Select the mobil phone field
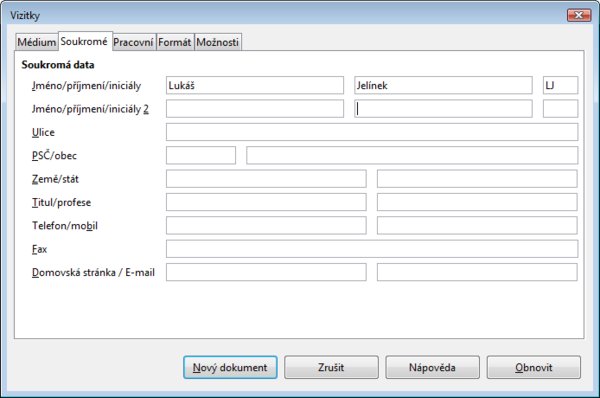 pyautogui.click(x=477, y=225)
